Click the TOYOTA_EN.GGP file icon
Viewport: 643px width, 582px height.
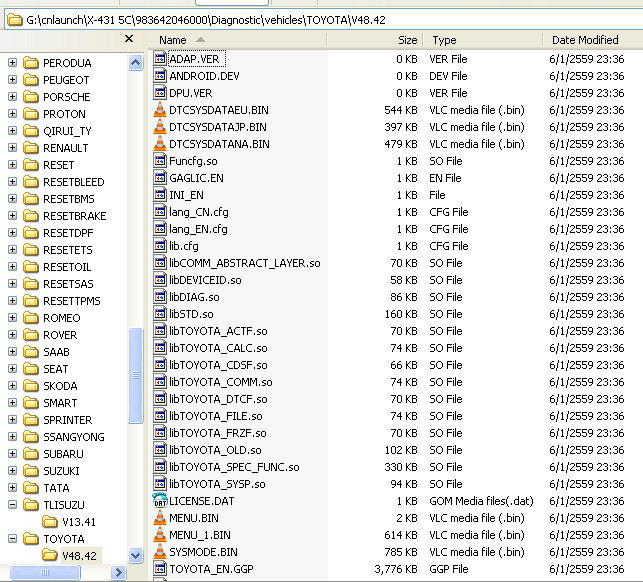coord(160,569)
